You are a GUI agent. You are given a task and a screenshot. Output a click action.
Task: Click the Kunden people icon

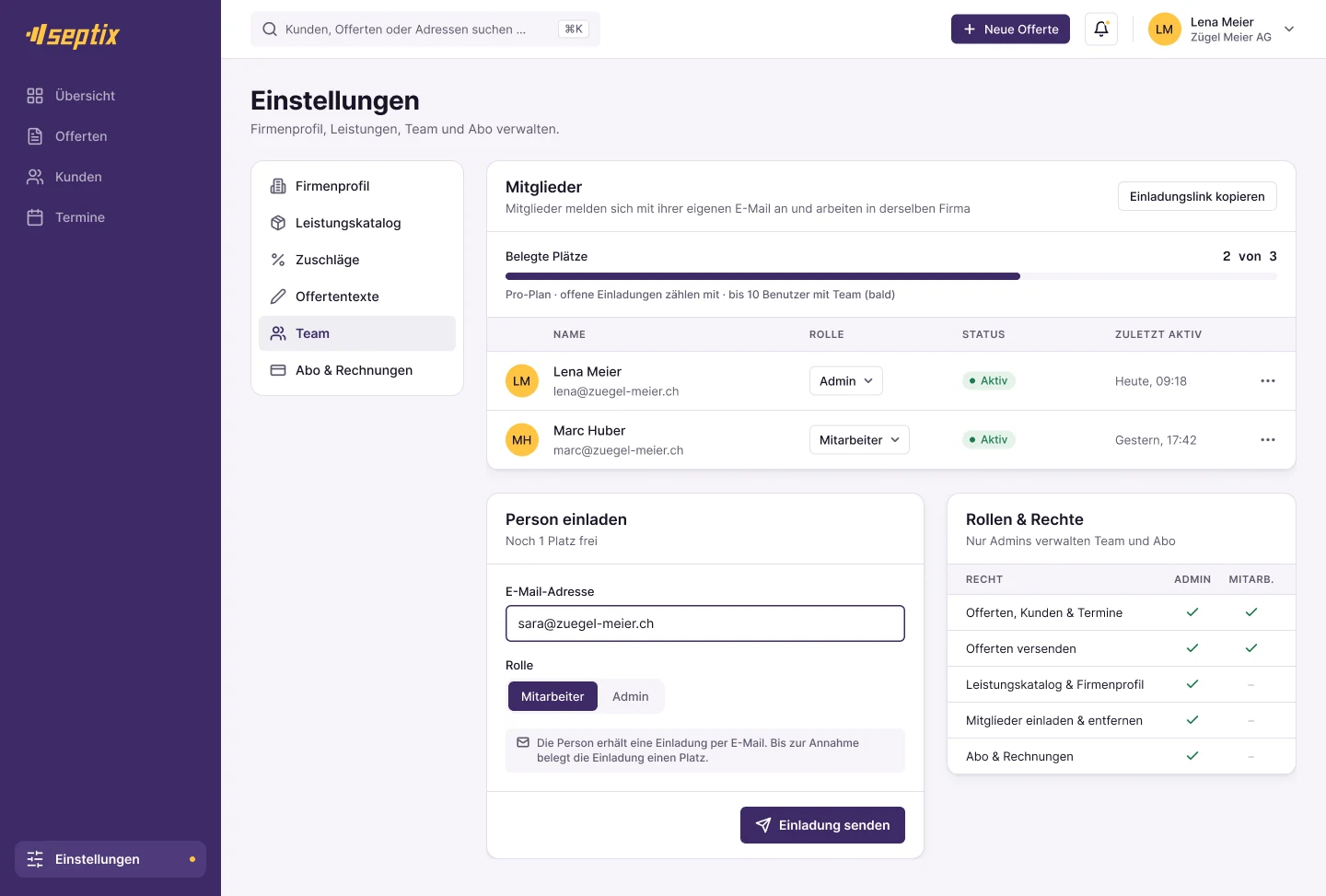click(x=35, y=177)
